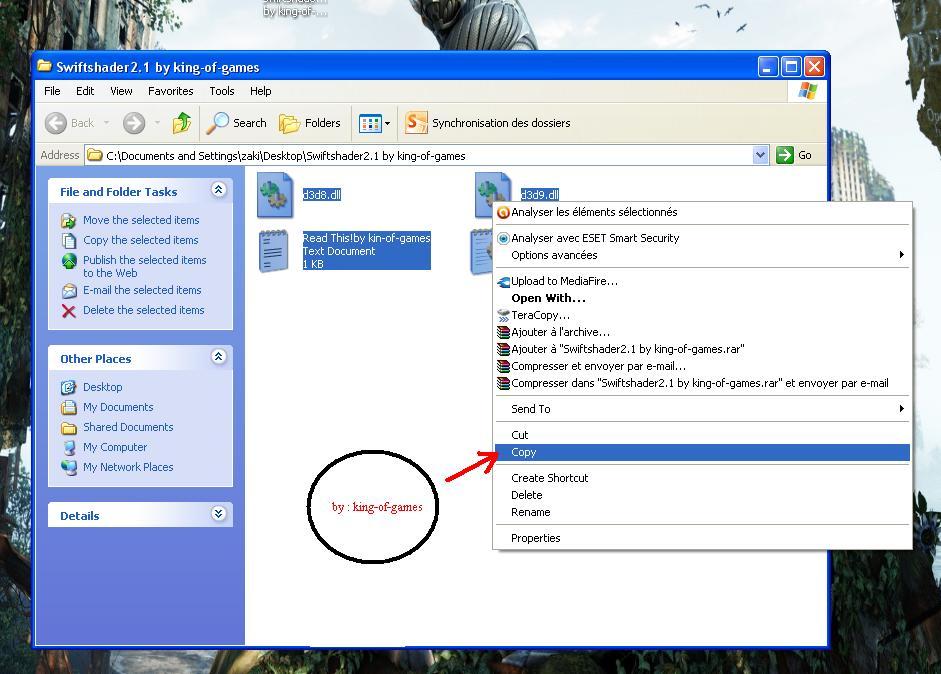Click Delete the selected items
This screenshot has width=941, height=674.
pos(143,310)
